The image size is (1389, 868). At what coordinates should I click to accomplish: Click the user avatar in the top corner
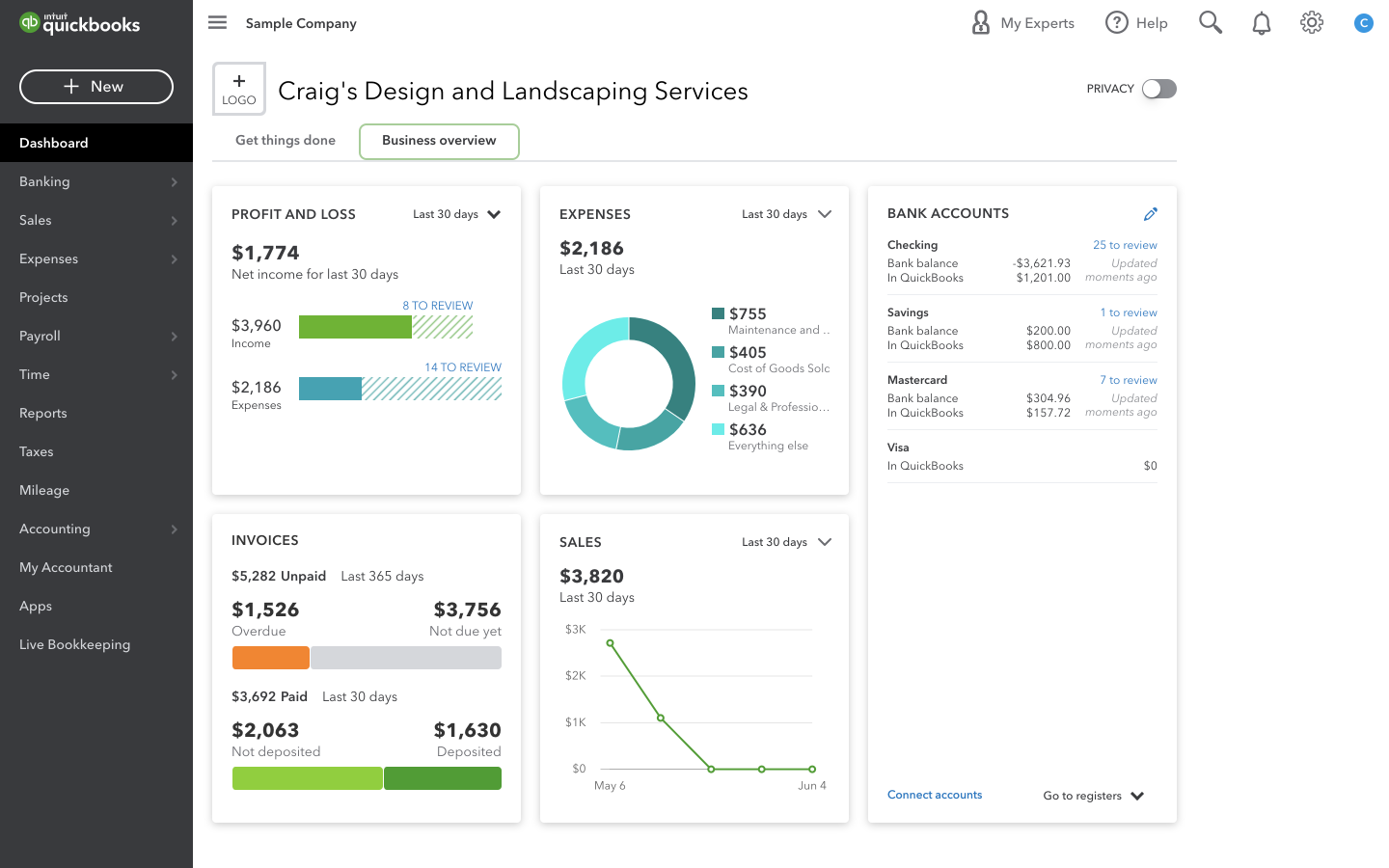[x=1363, y=22]
